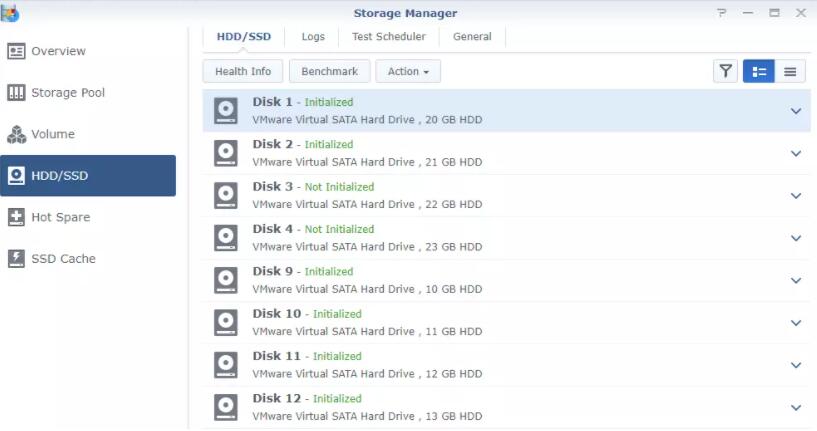Image resolution: width=817 pixels, height=431 pixels.
Task: Click the Volume cubes icon
Action: pyautogui.click(x=16, y=135)
